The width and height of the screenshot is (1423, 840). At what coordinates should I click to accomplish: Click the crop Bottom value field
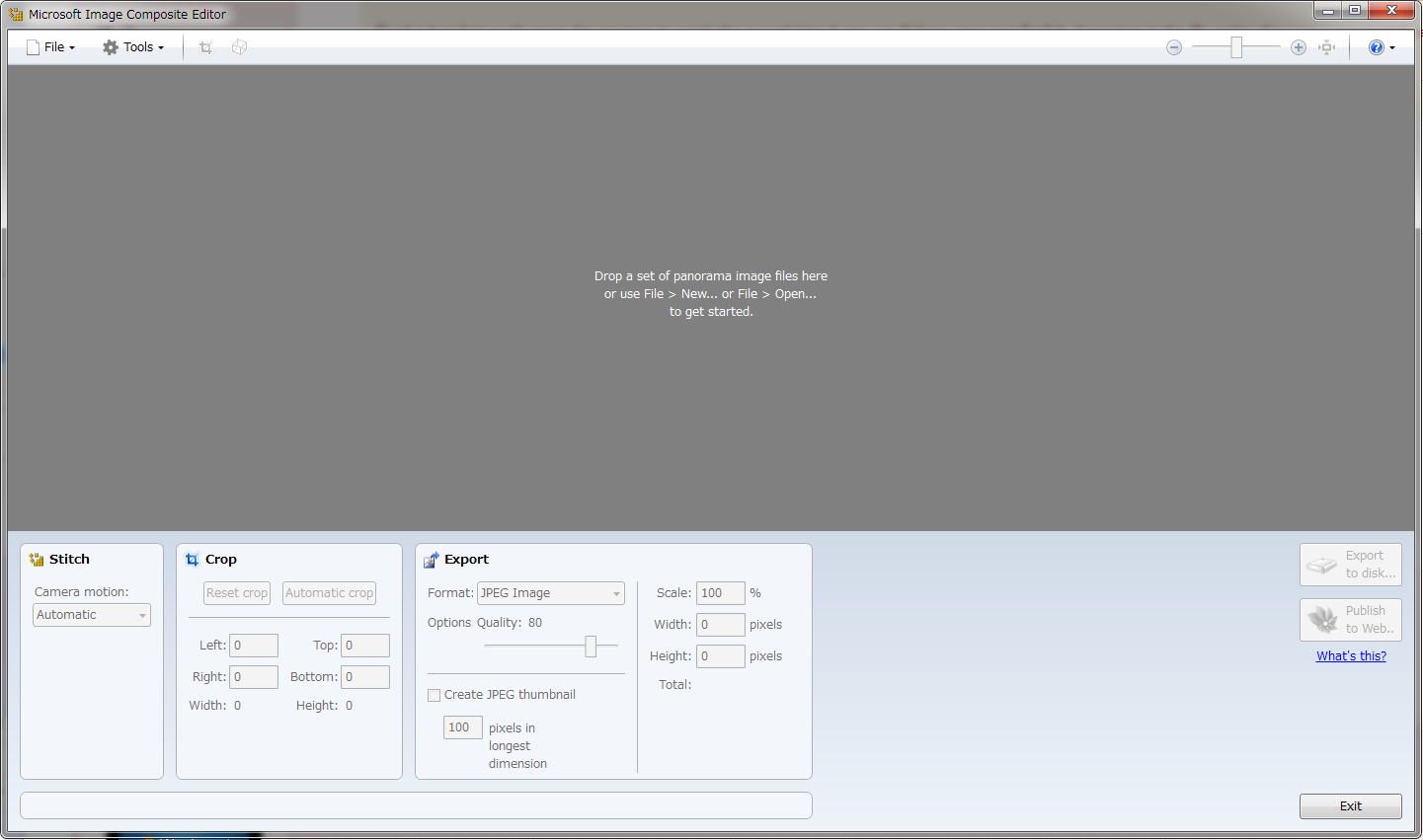point(365,677)
